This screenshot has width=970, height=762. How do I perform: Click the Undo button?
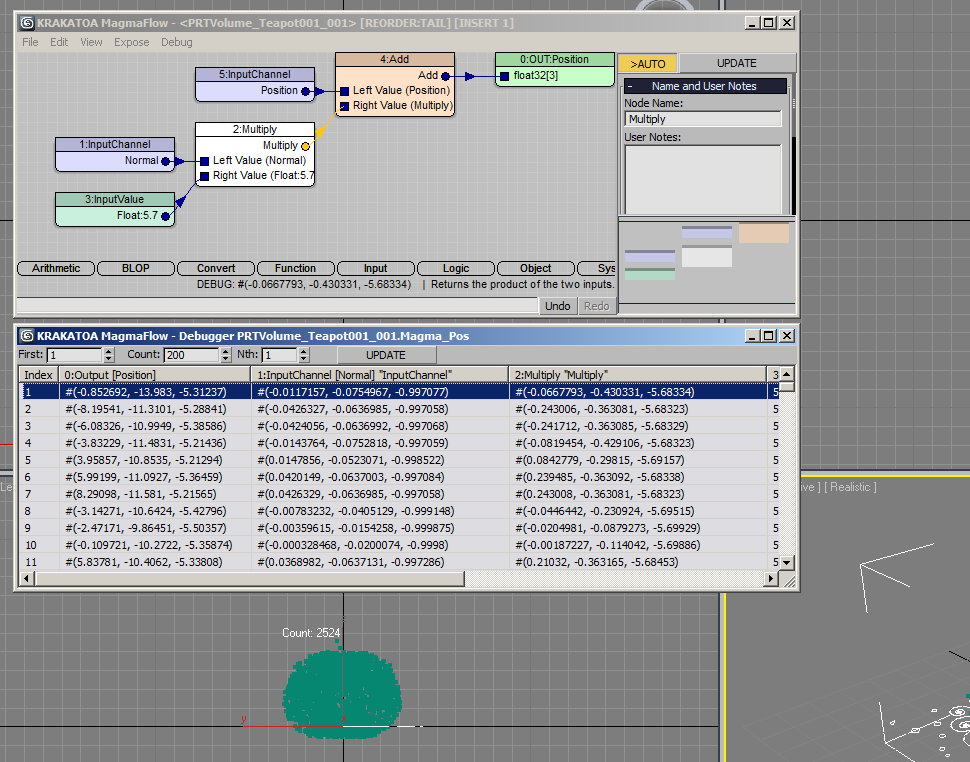557,305
